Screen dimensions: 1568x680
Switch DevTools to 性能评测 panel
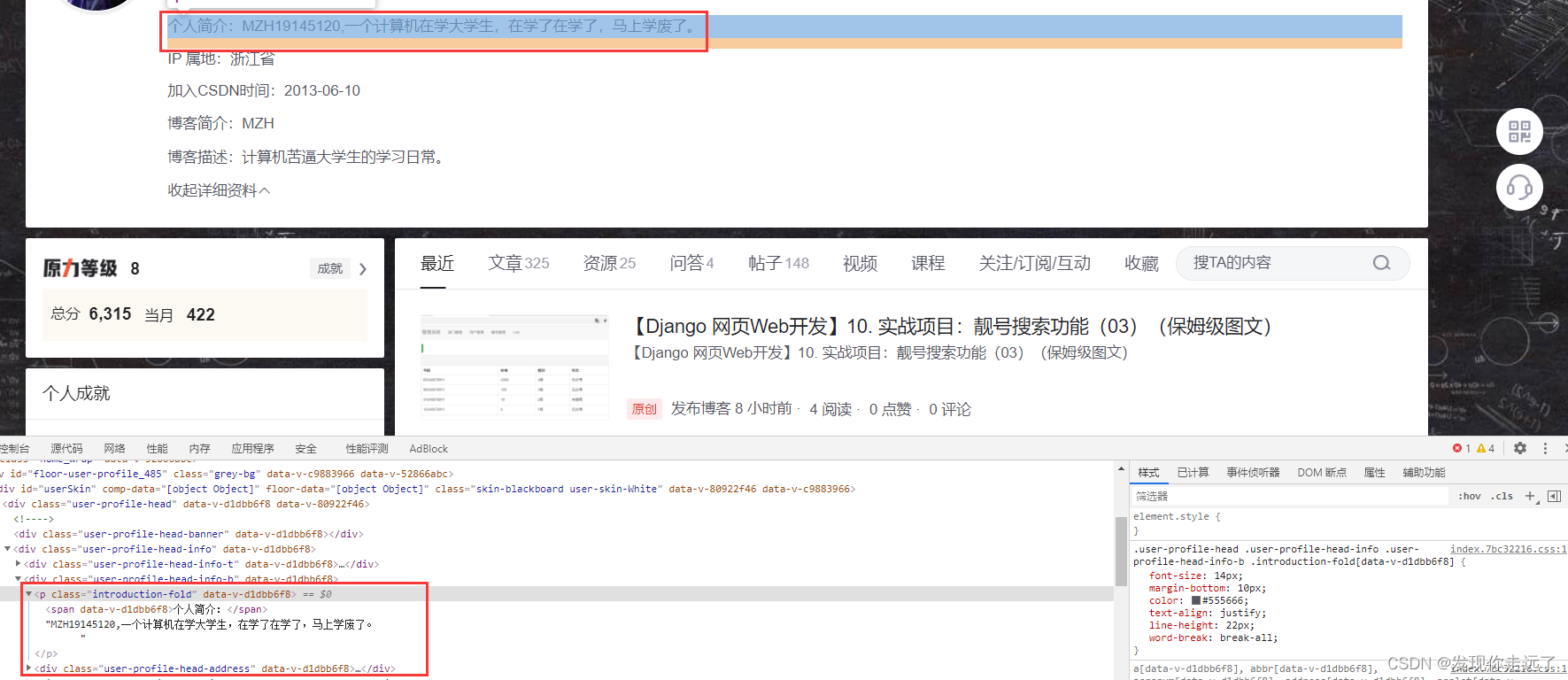click(x=367, y=449)
